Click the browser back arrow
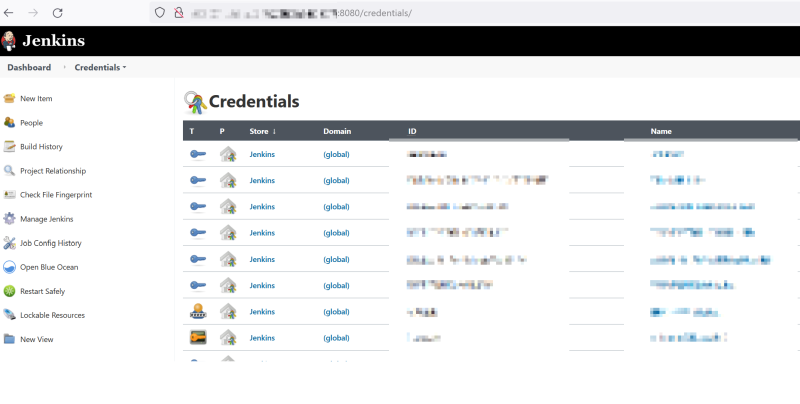The image size is (800, 404). click(x=9, y=13)
